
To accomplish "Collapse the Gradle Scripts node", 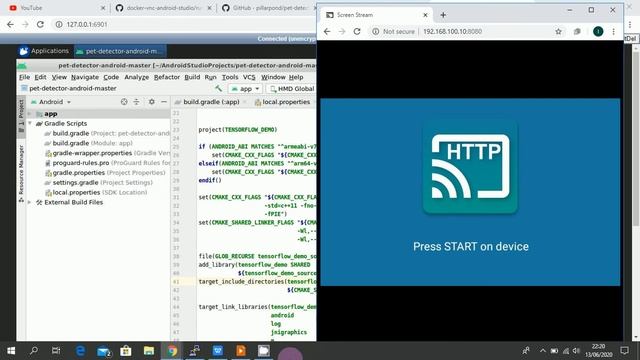I will [30, 123].
